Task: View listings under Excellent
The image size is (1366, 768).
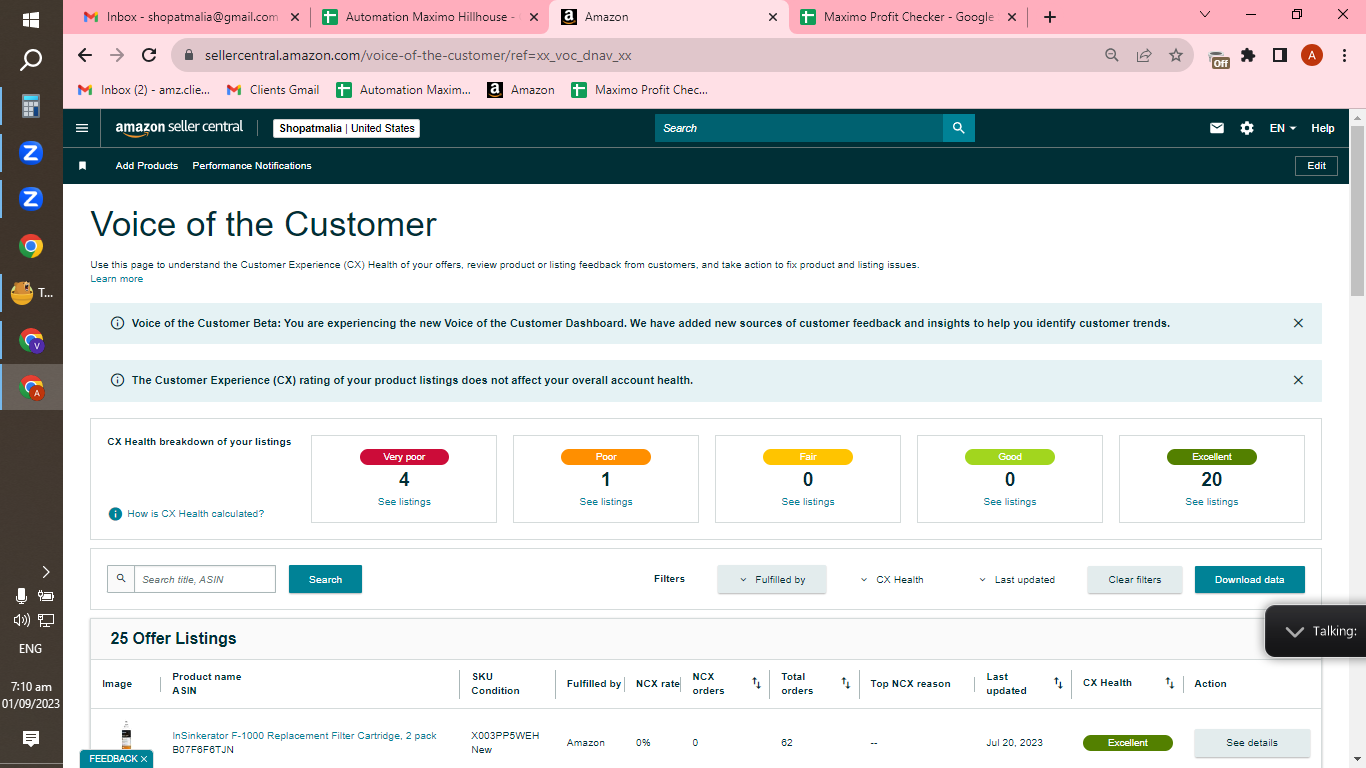Action: click(x=1212, y=502)
